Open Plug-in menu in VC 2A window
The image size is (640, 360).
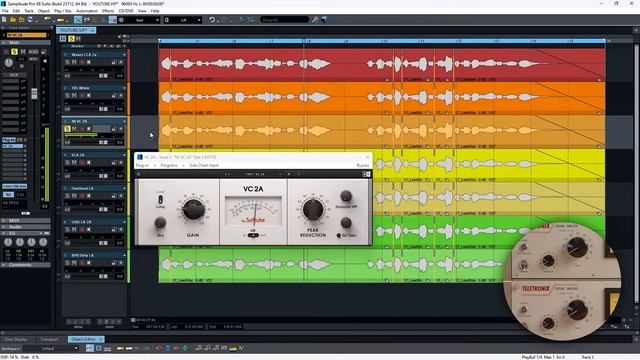142,165
